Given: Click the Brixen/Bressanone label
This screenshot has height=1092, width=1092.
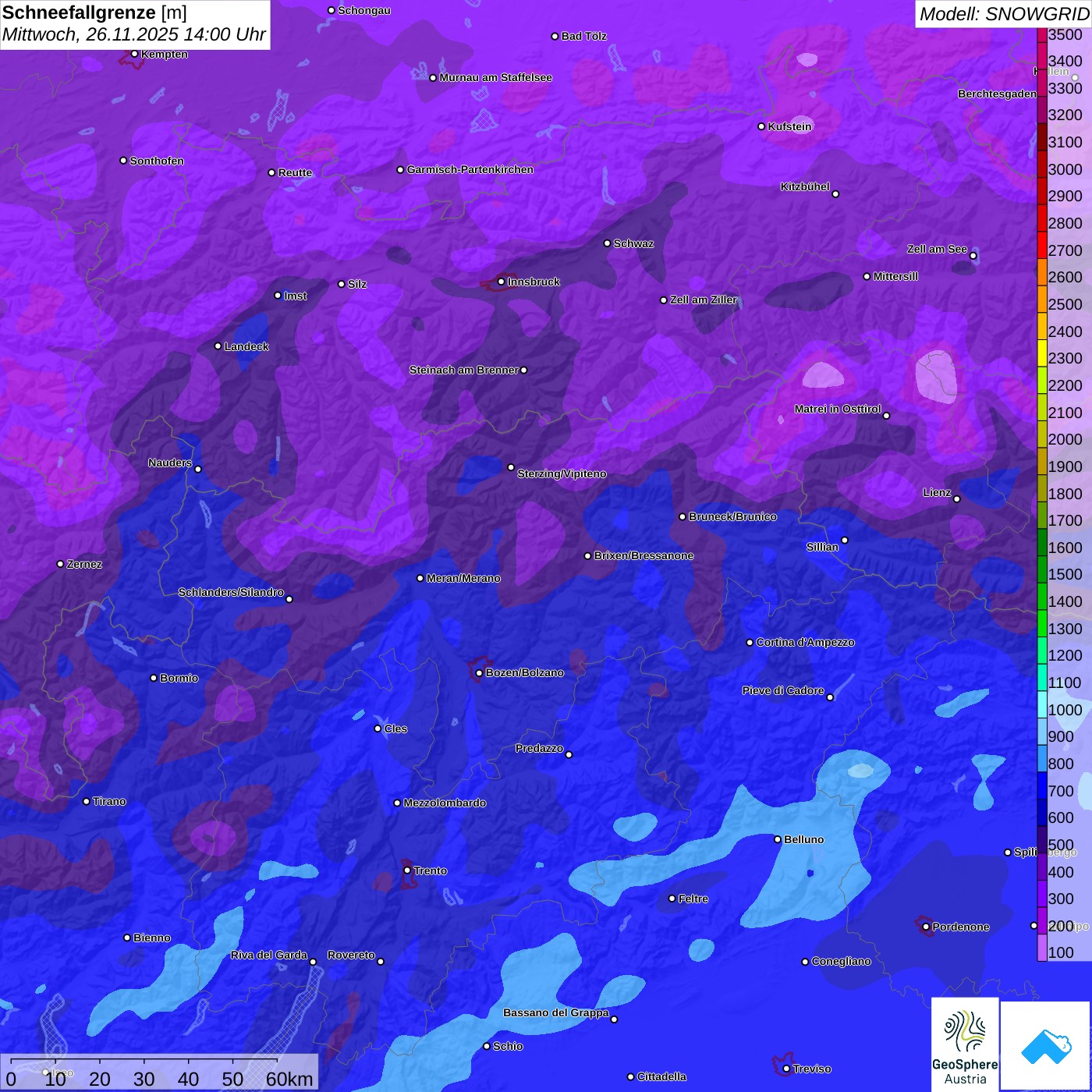Looking at the screenshot, I should pos(643,555).
